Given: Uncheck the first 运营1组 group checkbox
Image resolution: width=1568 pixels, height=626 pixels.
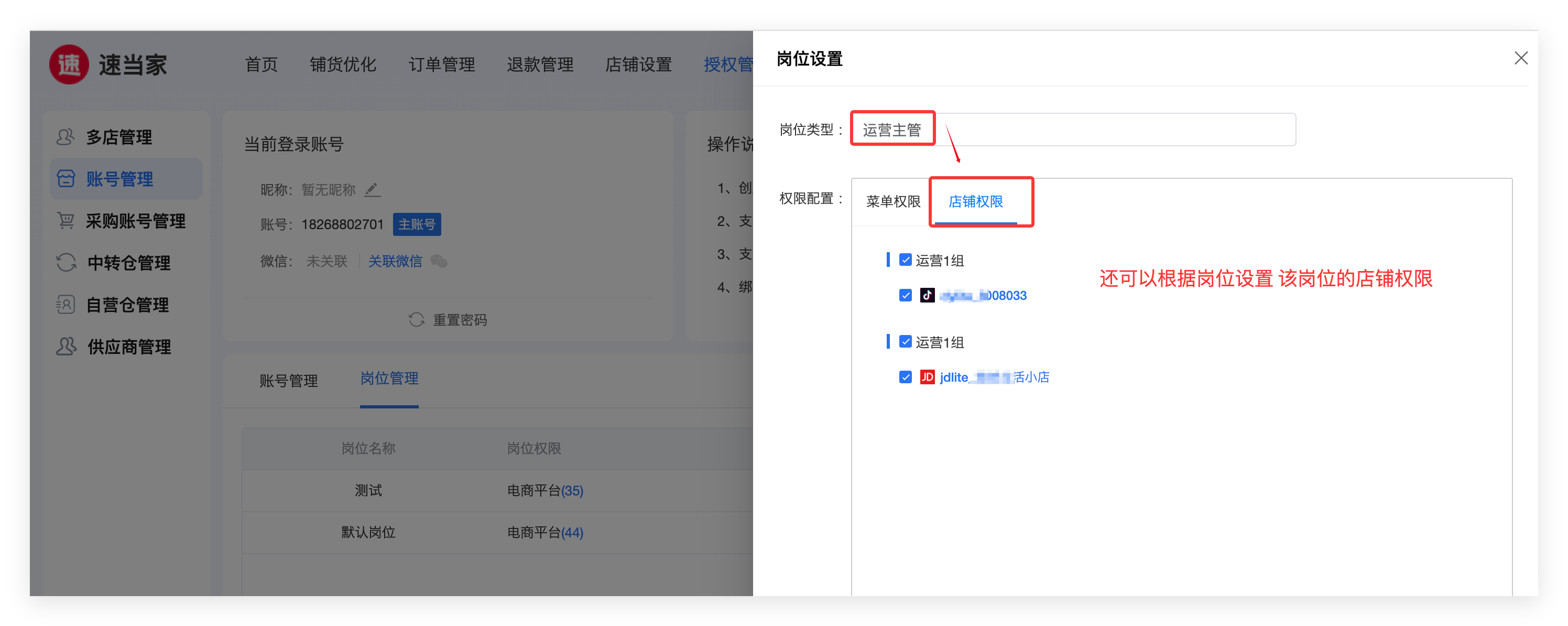Looking at the screenshot, I should 905,260.
